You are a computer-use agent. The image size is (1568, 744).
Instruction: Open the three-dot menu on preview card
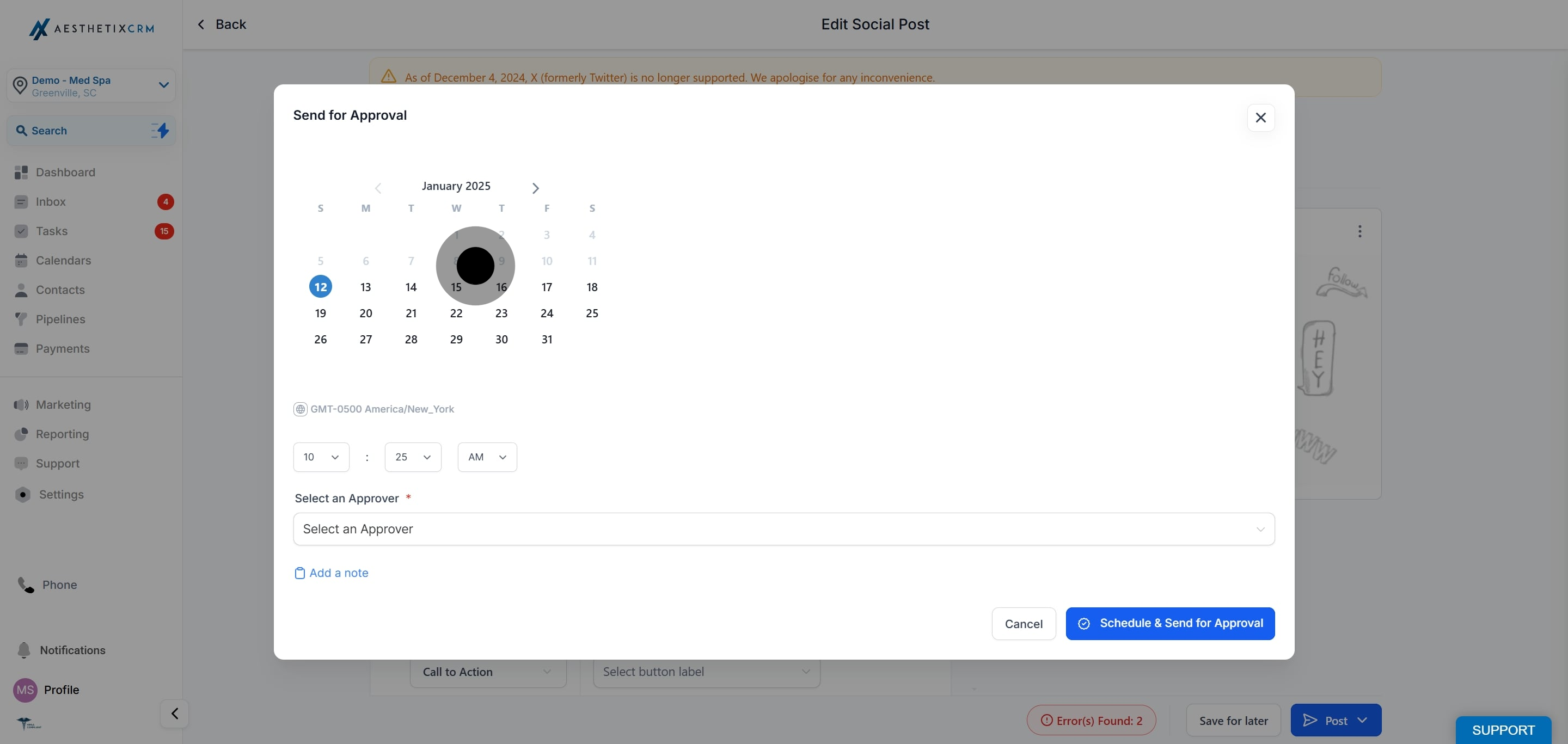click(1359, 231)
